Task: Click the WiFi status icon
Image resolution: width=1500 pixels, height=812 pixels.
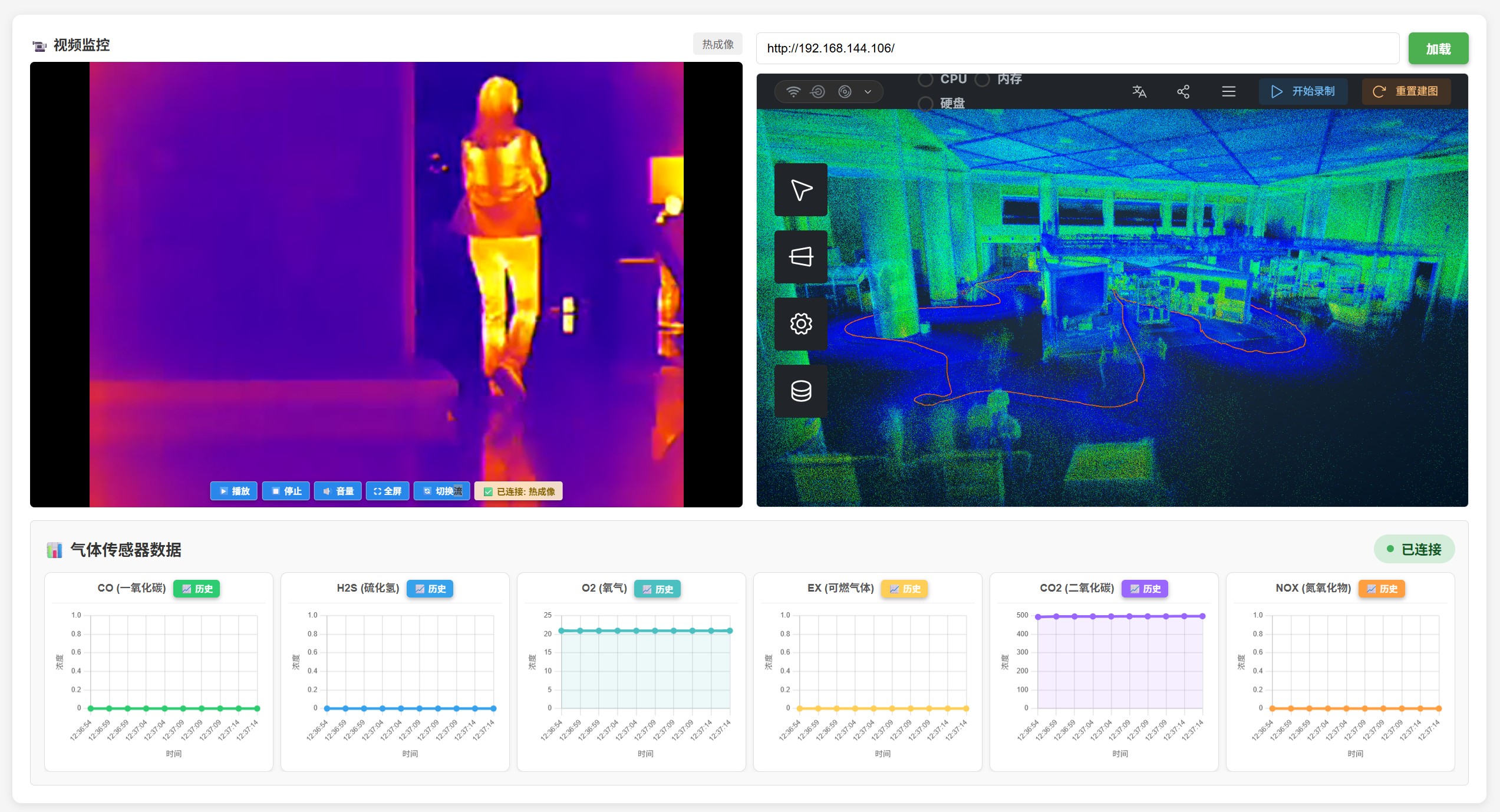Action: click(x=793, y=91)
